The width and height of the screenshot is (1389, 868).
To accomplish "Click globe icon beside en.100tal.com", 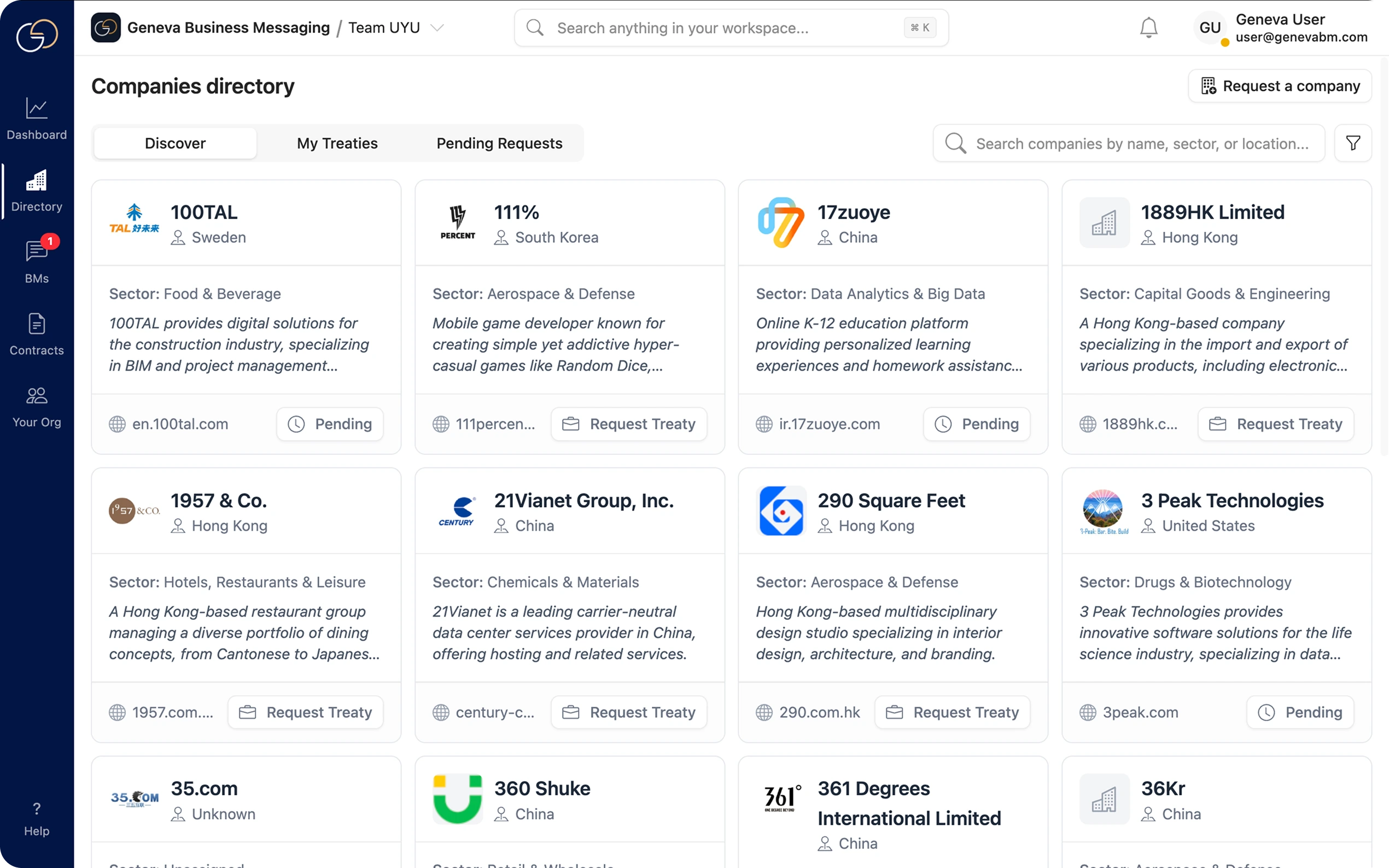I will (x=117, y=424).
